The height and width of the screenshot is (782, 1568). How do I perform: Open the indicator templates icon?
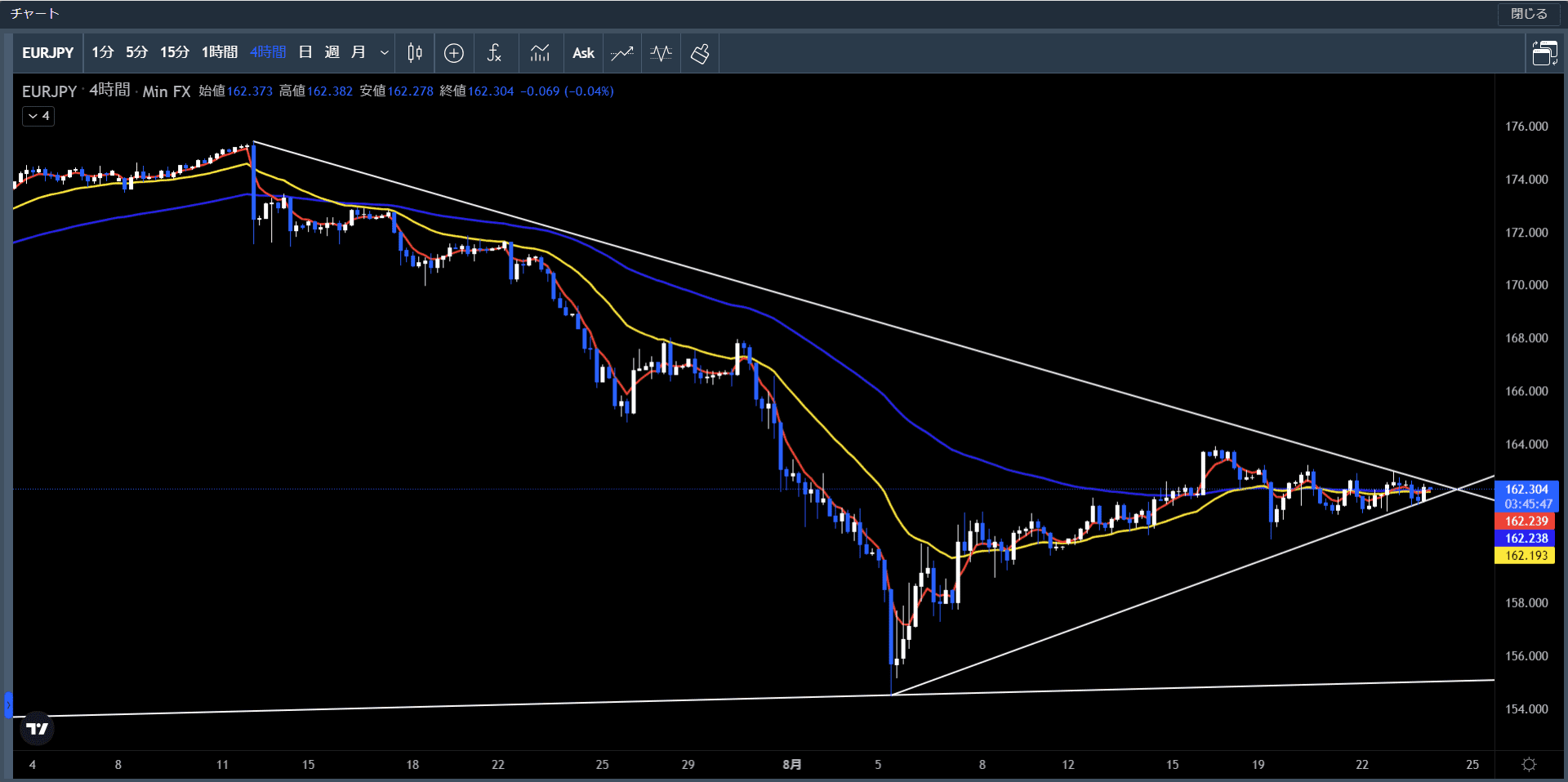click(540, 53)
